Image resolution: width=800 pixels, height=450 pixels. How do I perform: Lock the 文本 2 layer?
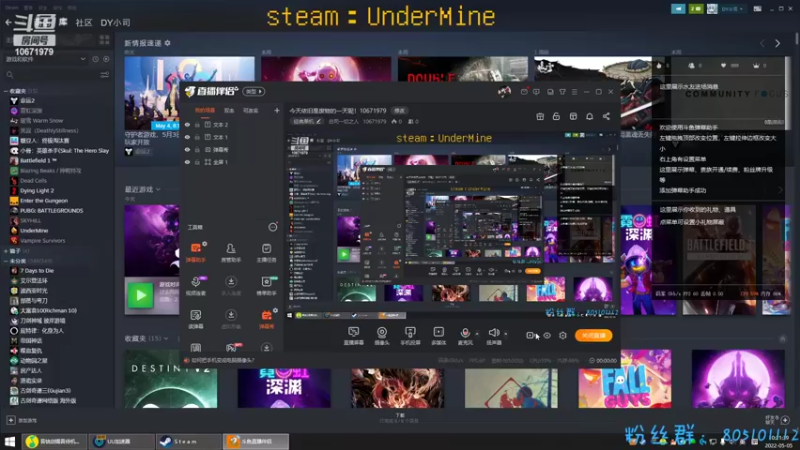(197, 124)
